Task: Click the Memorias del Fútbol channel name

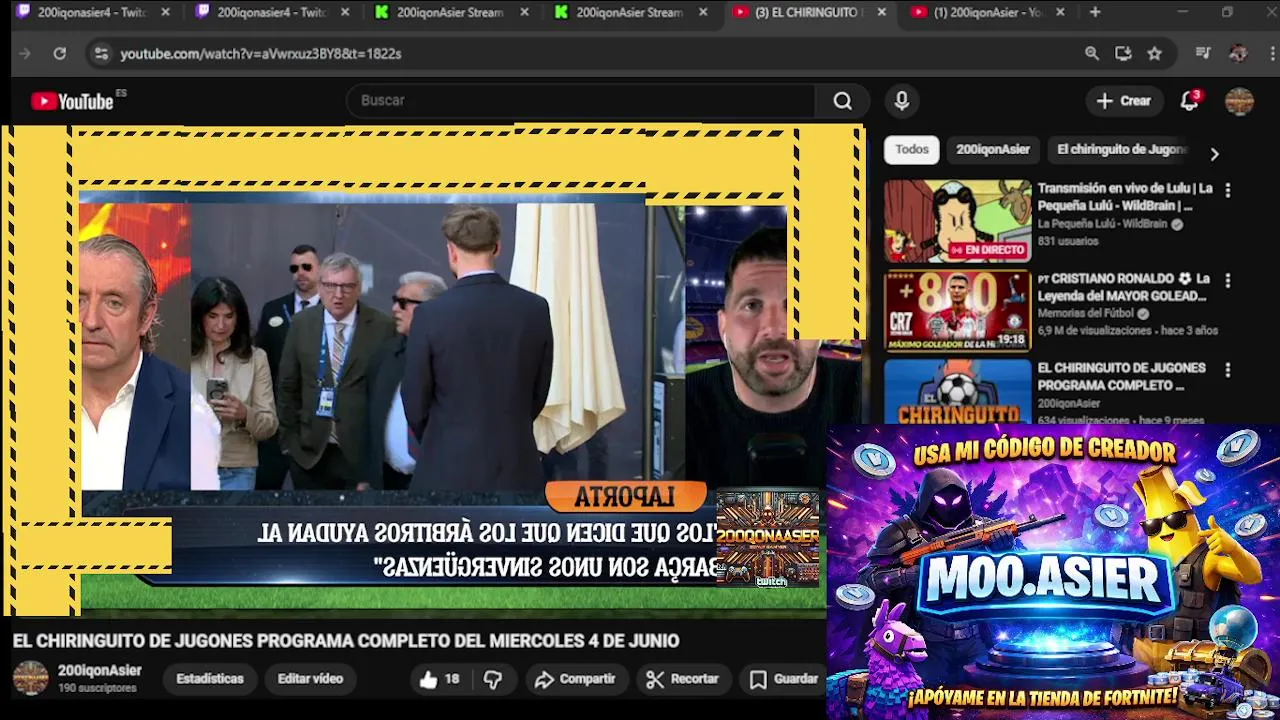Action: coord(1086,314)
